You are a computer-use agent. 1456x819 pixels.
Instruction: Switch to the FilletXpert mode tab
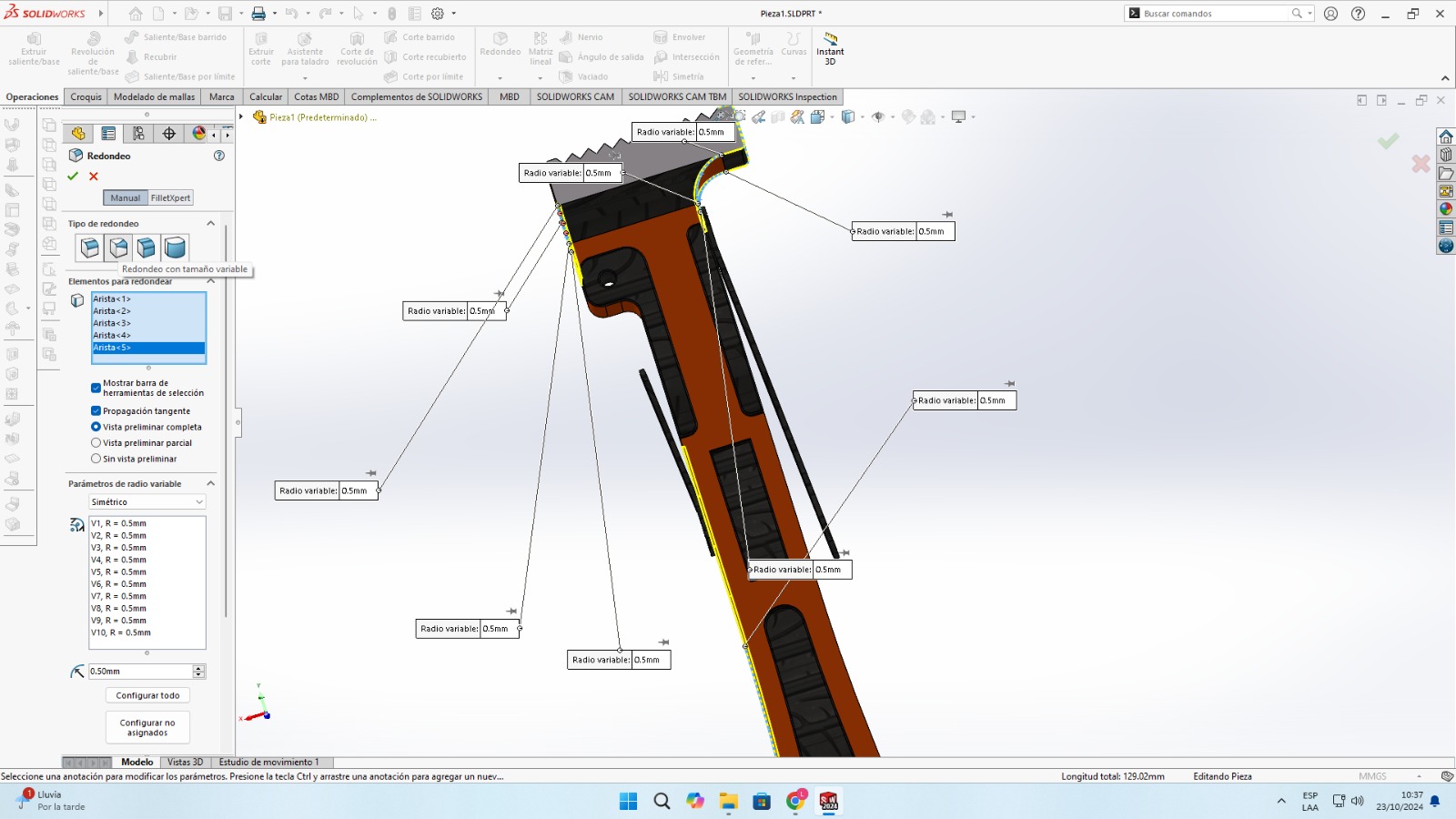click(x=170, y=197)
